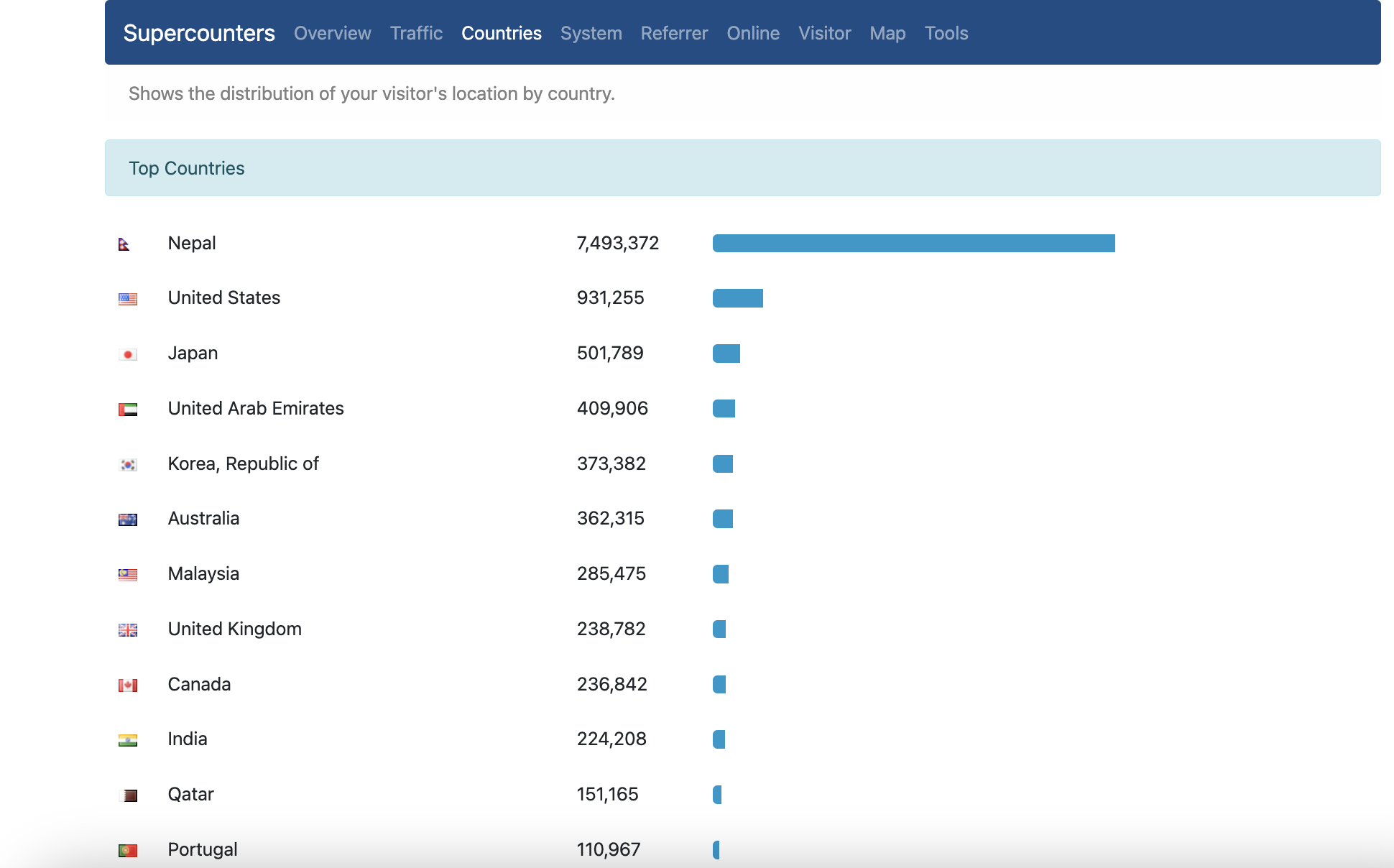
Task: Click the Qatar flag icon
Action: click(128, 795)
